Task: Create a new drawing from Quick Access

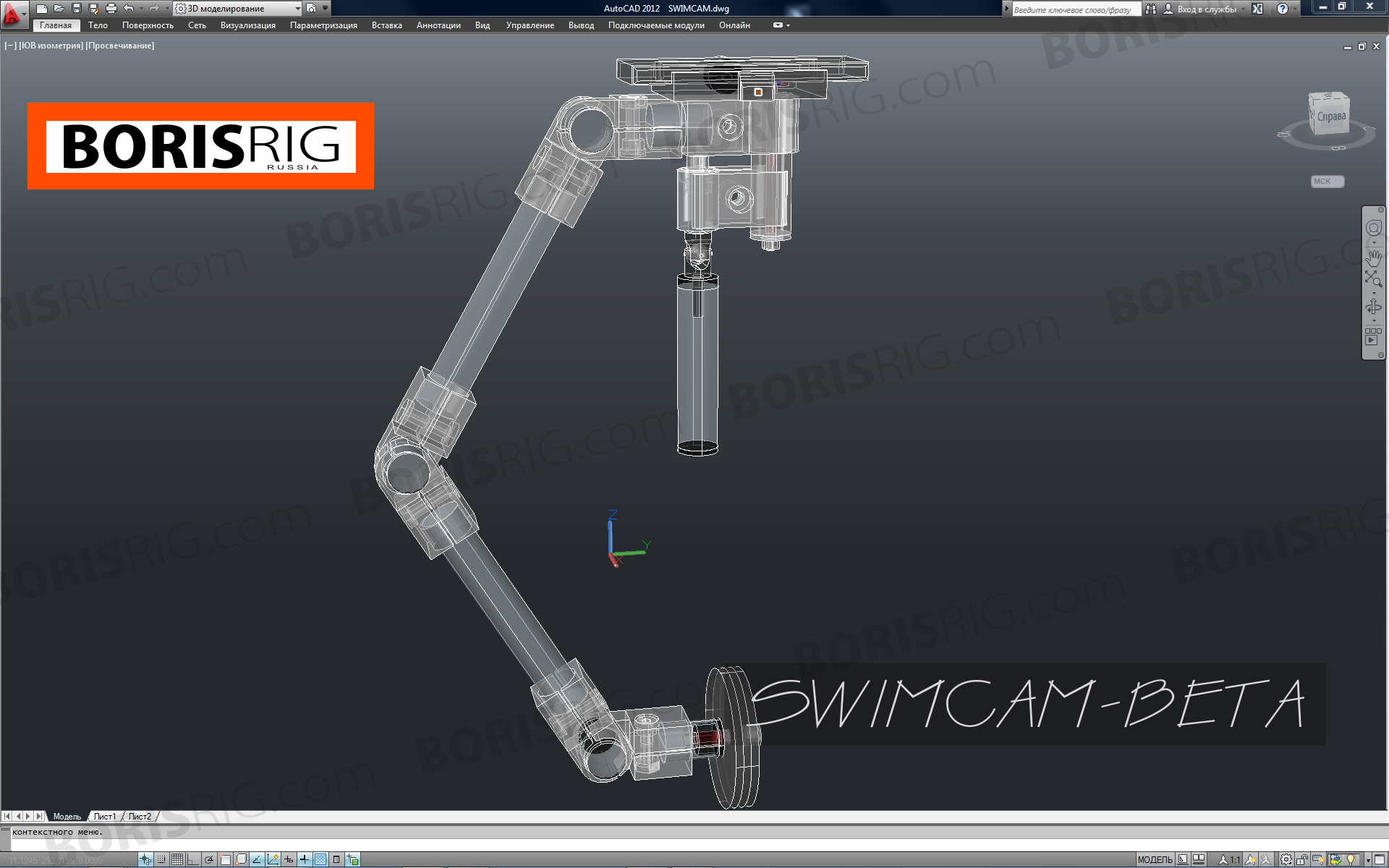Action: pyautogui.click(x=42, y=9)
